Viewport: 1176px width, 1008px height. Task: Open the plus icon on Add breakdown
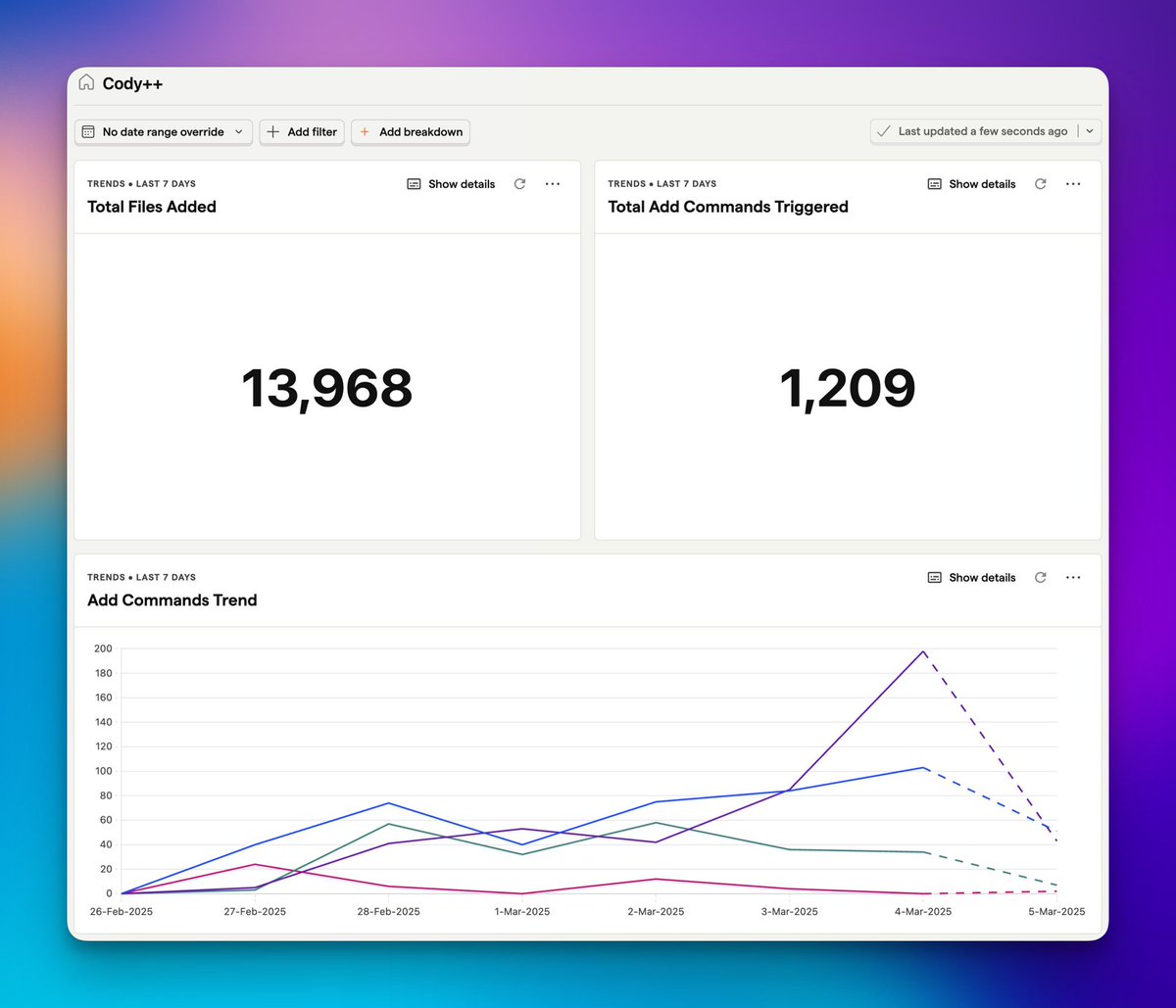[365, 131]
